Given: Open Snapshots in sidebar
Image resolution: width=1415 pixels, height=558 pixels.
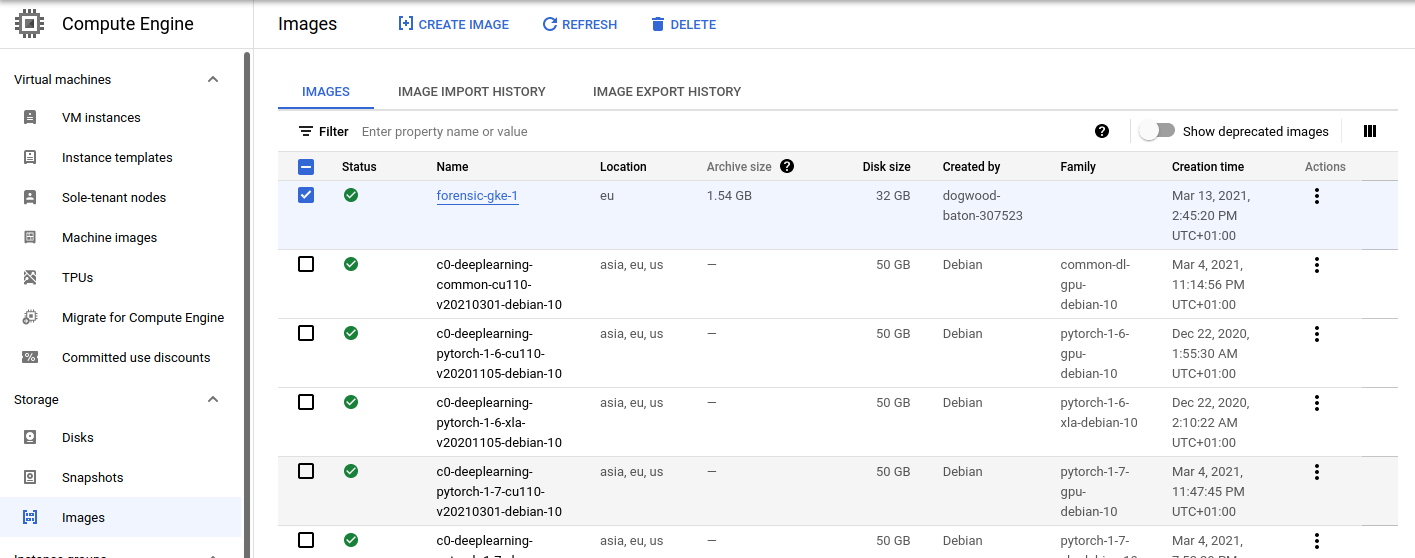Looking at the screenshot, I should coord(93,477).
